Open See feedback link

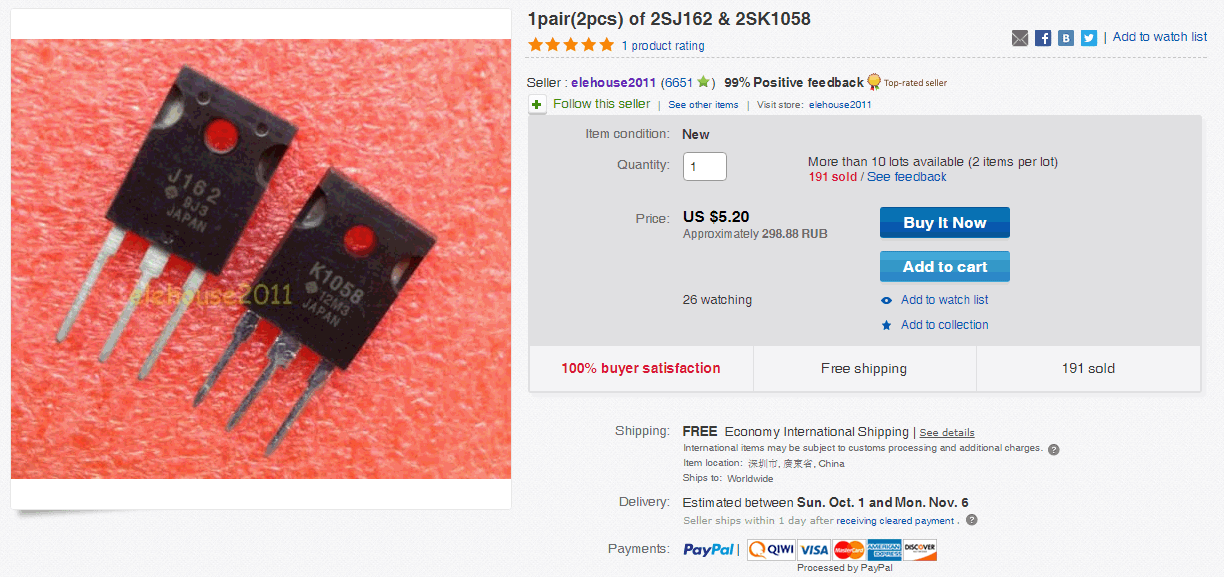pos(906,177)
